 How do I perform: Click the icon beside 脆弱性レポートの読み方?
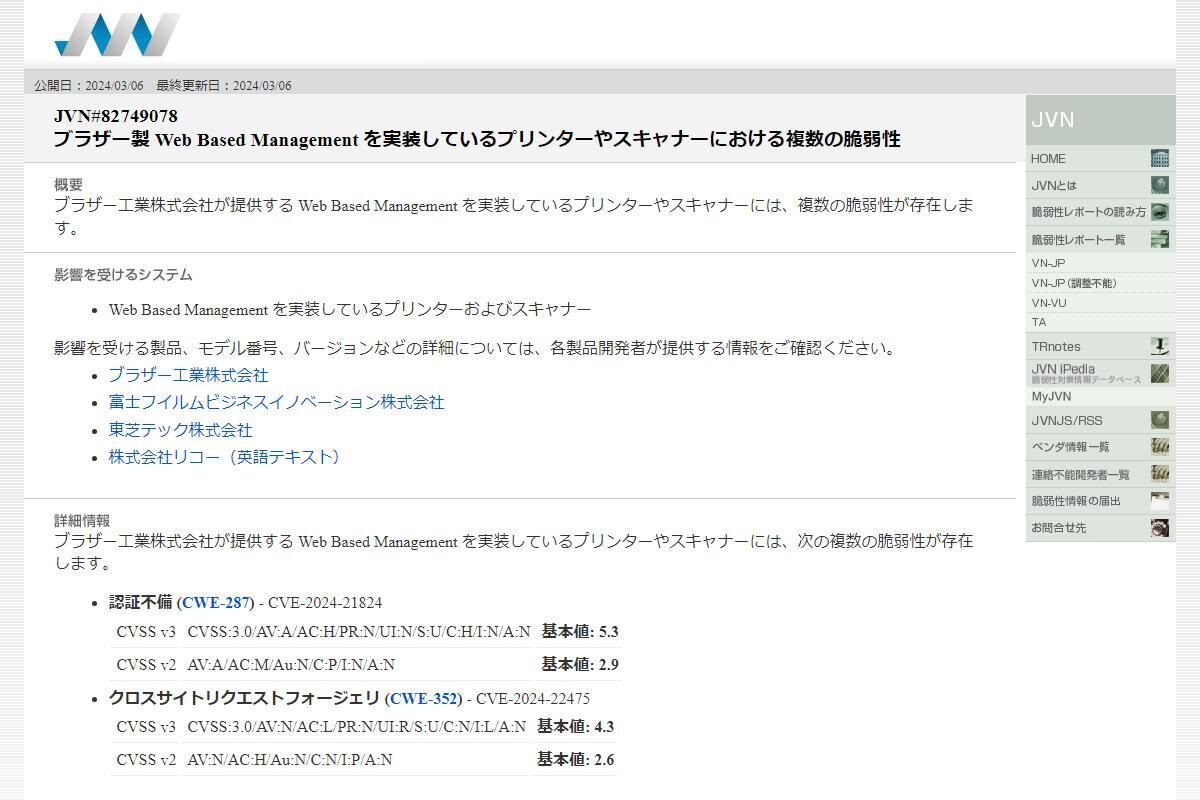1160,212
